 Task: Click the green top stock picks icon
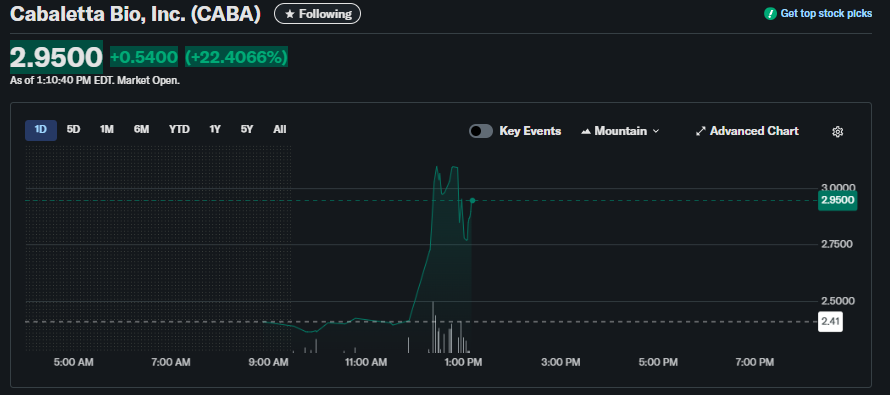pos(770,14)
